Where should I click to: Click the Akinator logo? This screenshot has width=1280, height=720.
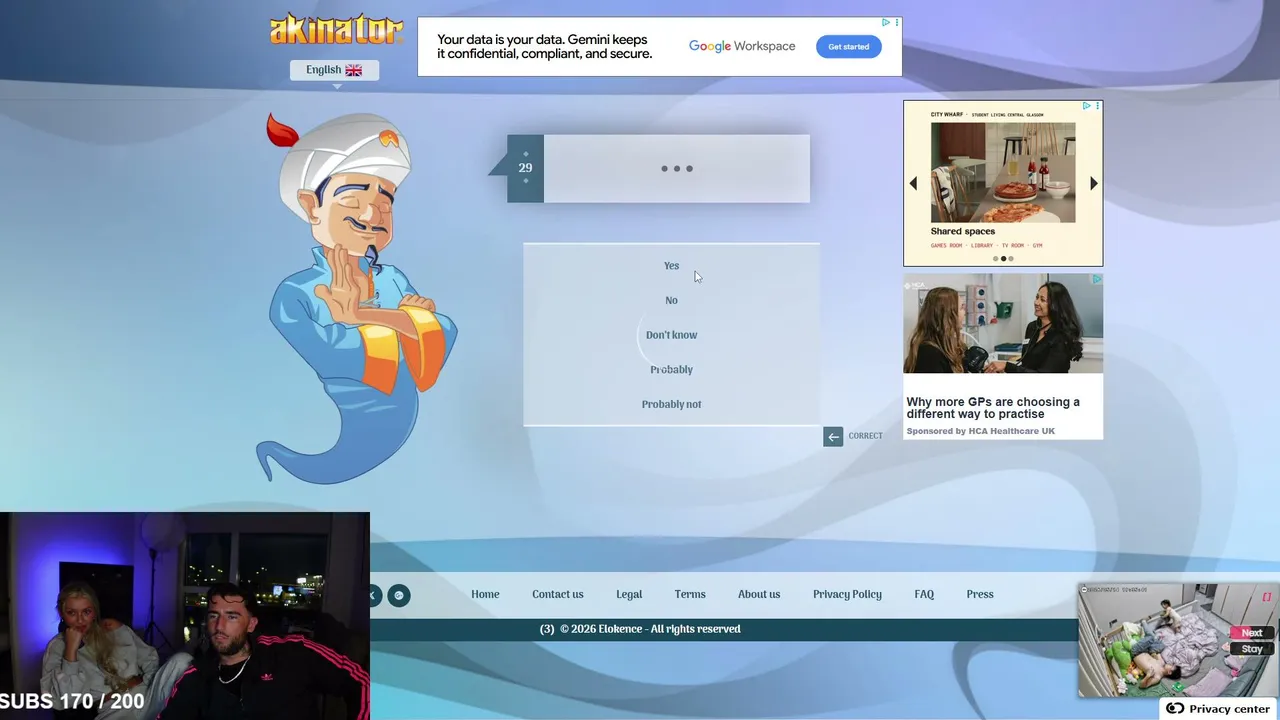[x=336, y=29]
